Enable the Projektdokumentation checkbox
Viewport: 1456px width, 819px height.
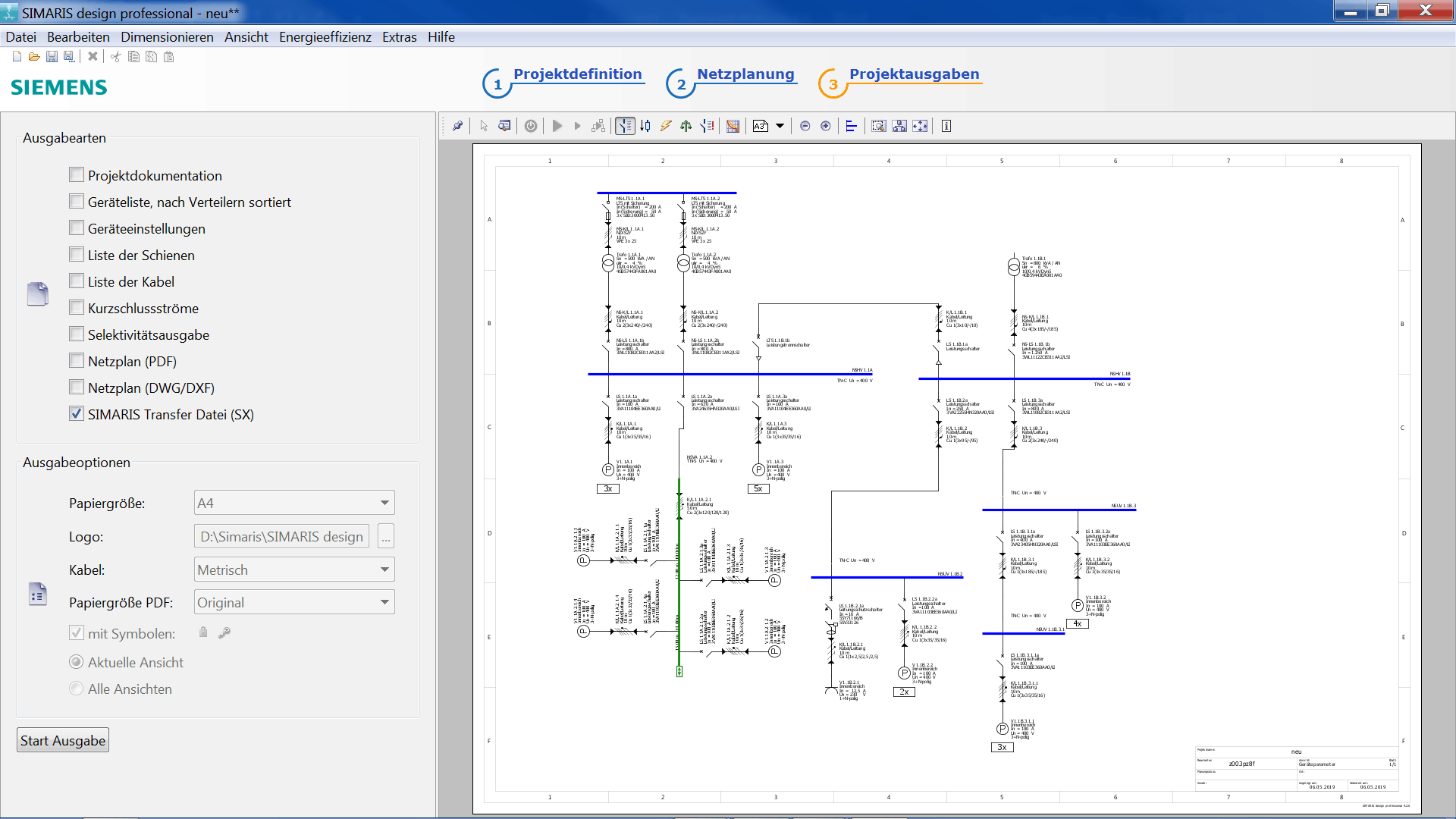[x=77, y=175]
